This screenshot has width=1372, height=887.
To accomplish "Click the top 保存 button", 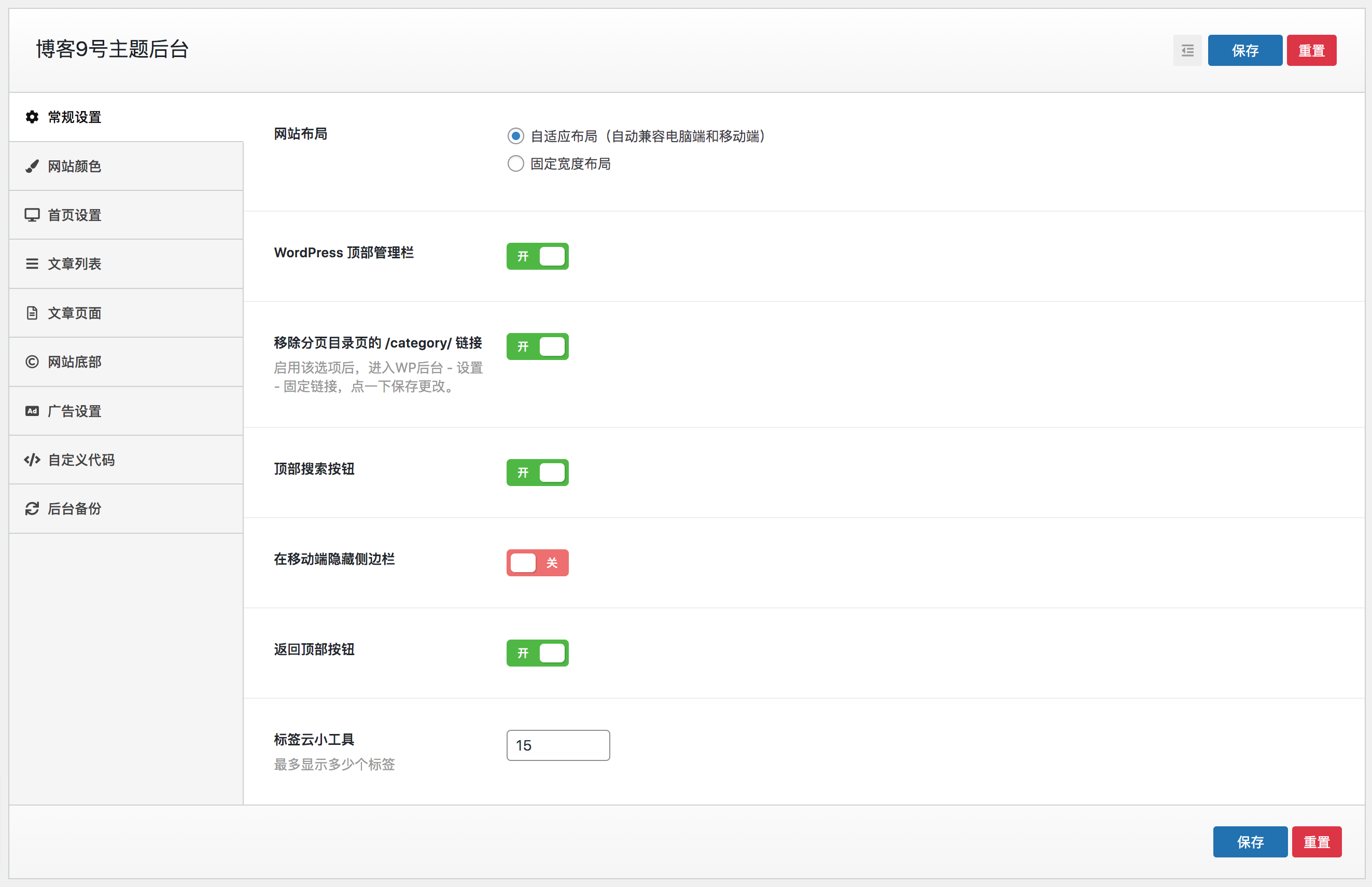I will coord(1245,51).
